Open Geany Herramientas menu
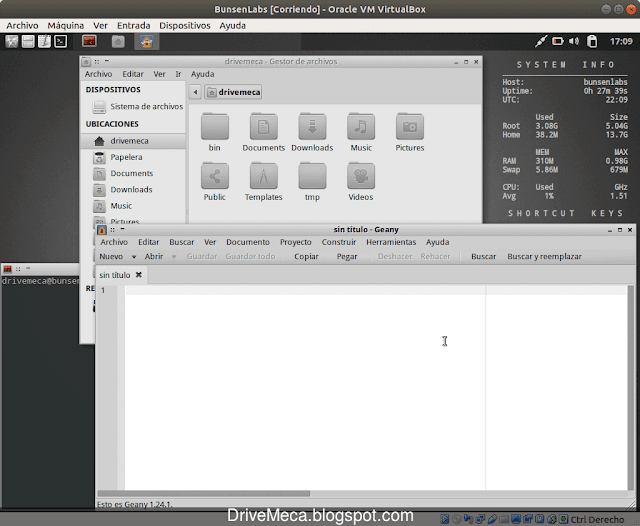This screenshot has width=640, height=526. pos(391,242)
